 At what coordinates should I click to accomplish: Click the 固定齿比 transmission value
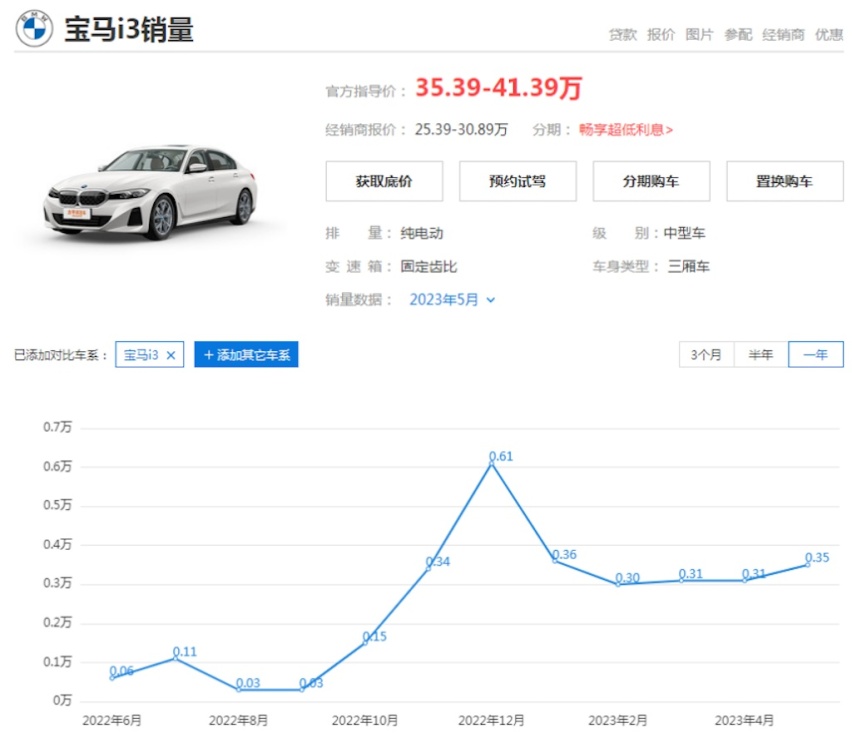(429, 266)
